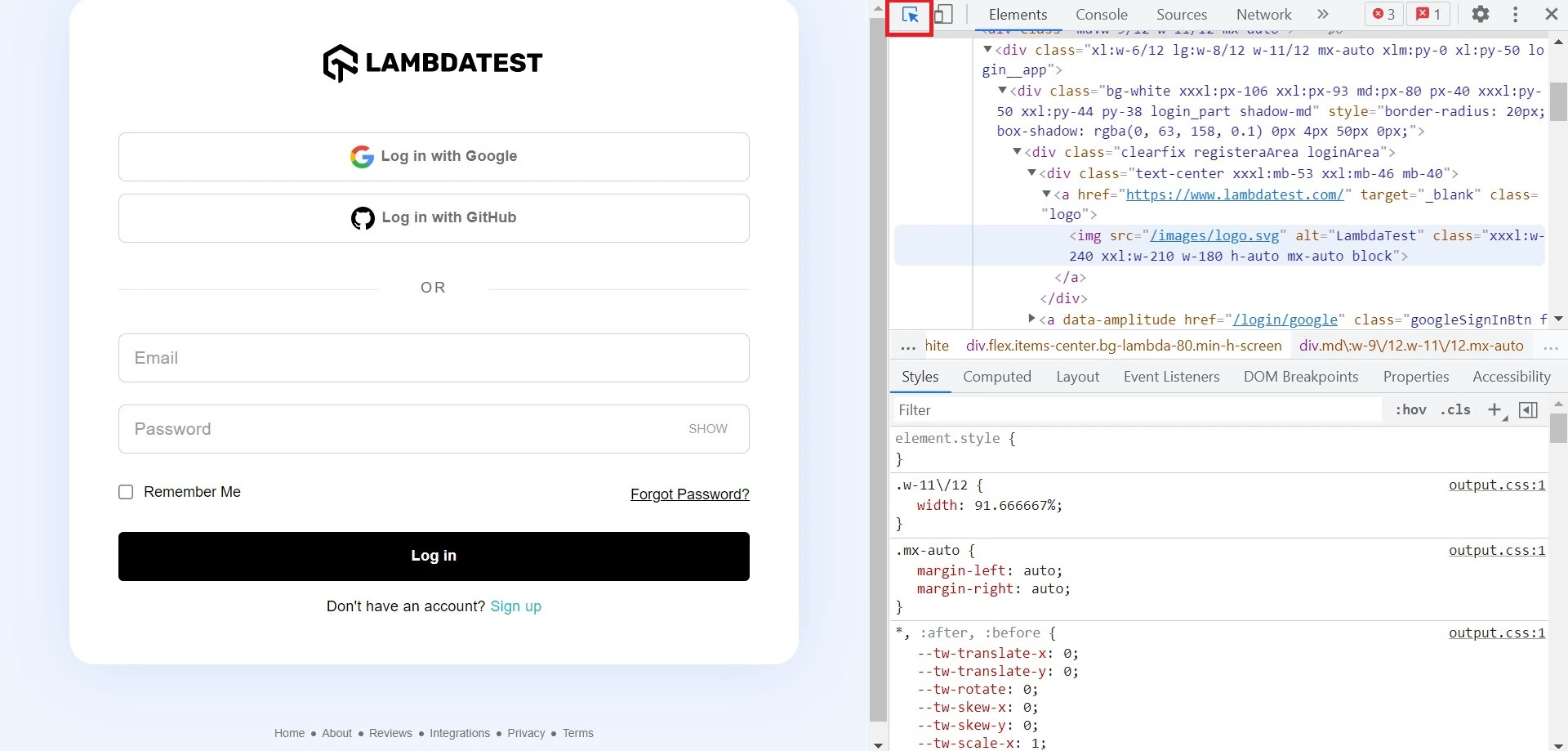The width and height of the screenshot is (1568, 751).
Task: Expand the googleSignInBtn anchor node
Action: click(1031, 319)
